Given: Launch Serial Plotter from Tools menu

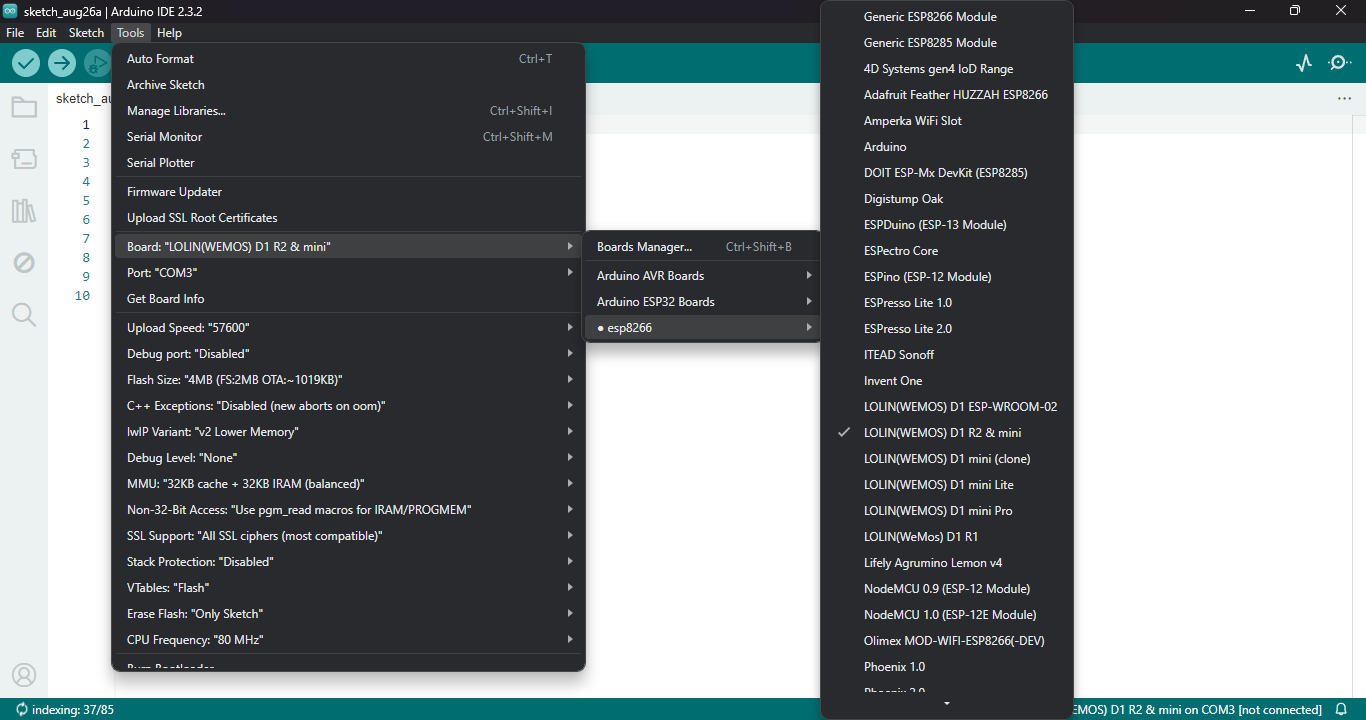Looking at the screenshot, I should tap(348, 163).
